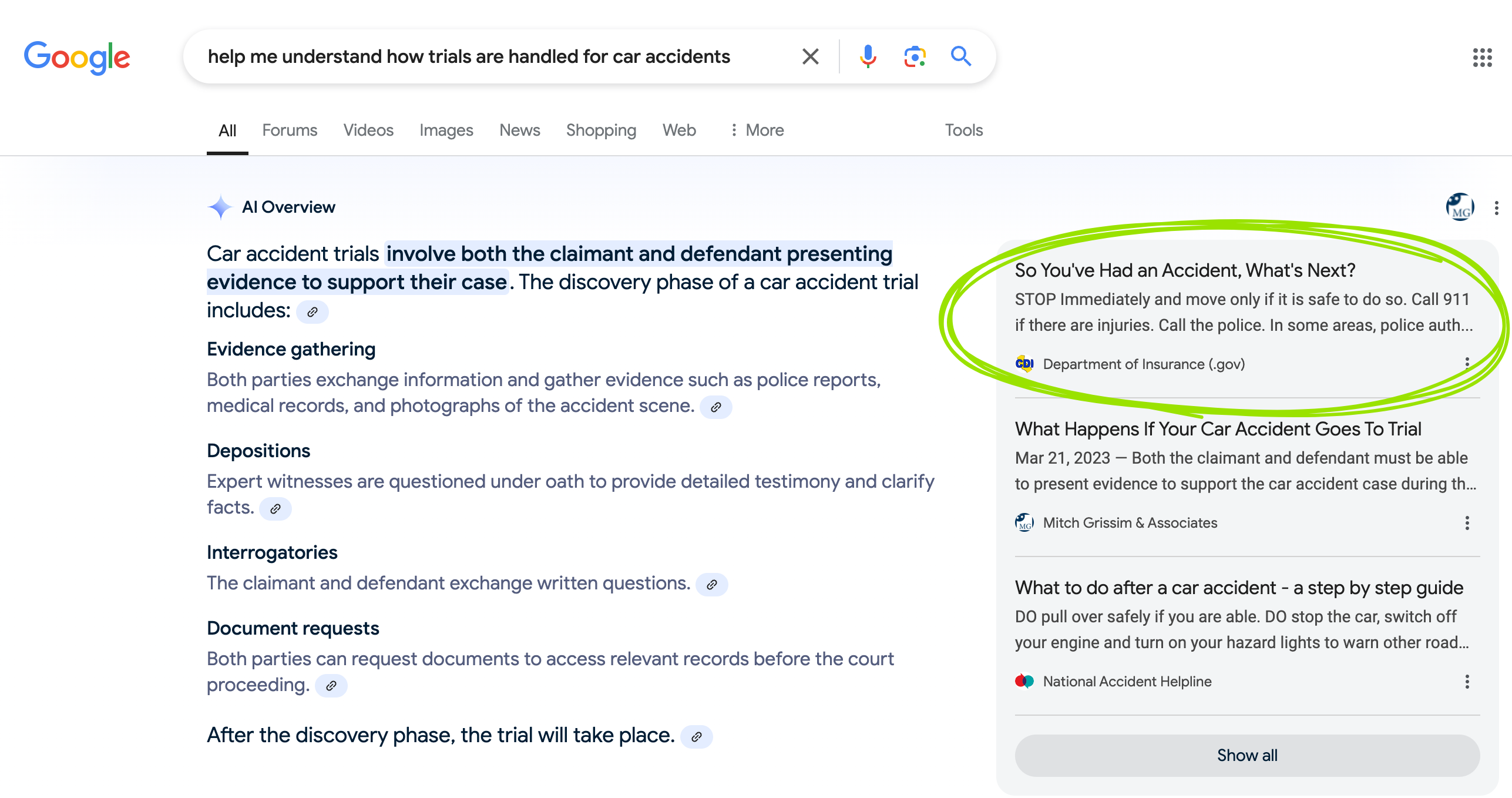The image size is (1512, 798).
Task: Click the Google logo
Action: point(77,57)
